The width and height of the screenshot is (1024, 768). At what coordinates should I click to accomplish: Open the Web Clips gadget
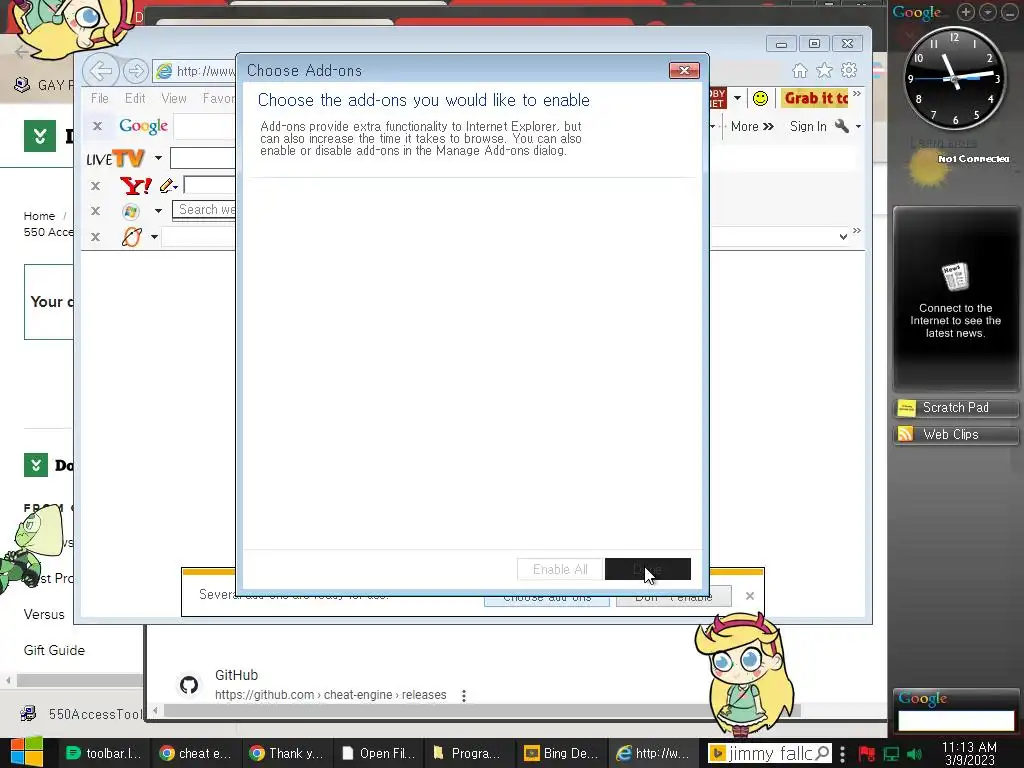(x=955, y=435)
